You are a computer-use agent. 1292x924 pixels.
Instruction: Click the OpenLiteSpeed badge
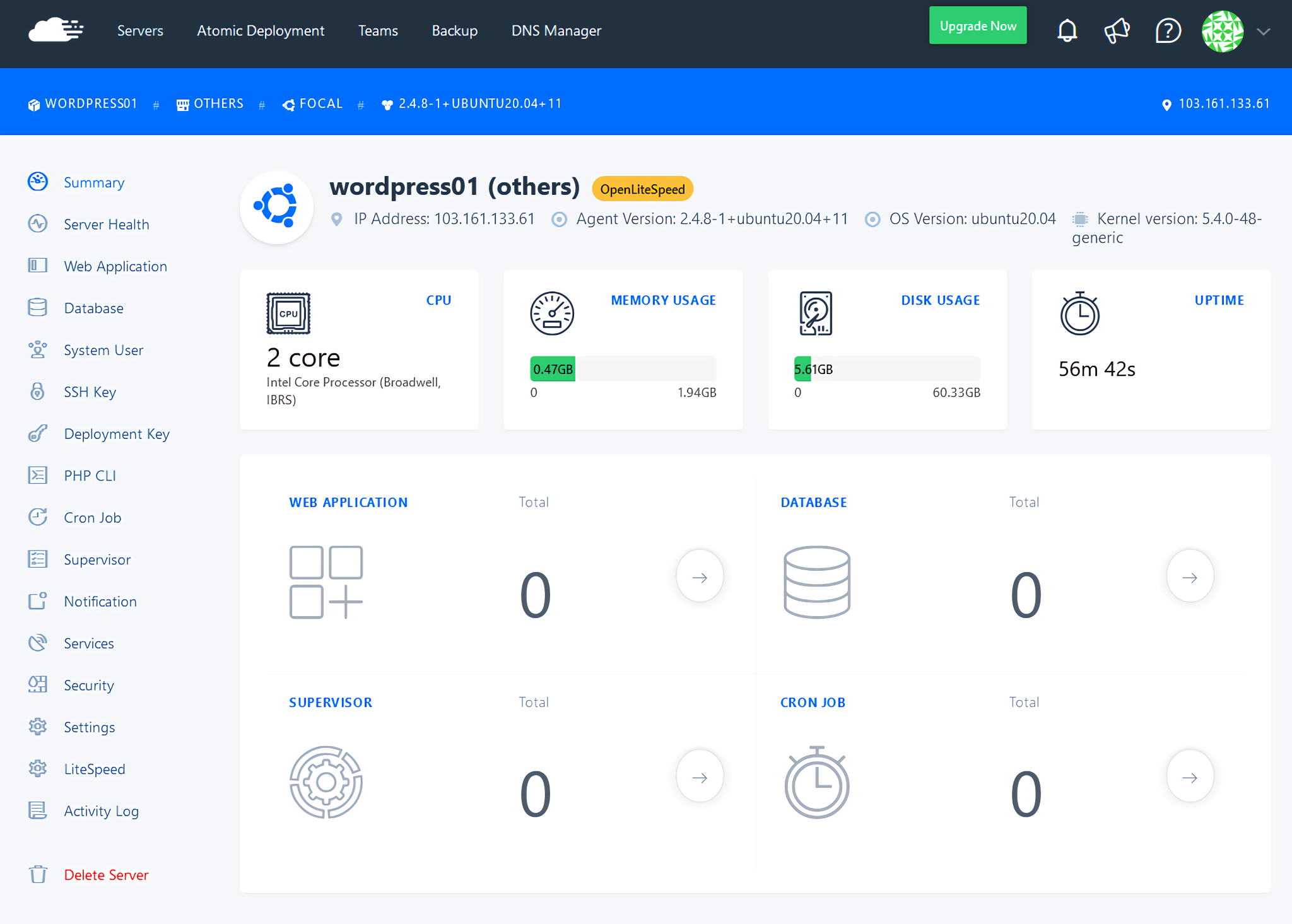(x=642, y=189)
